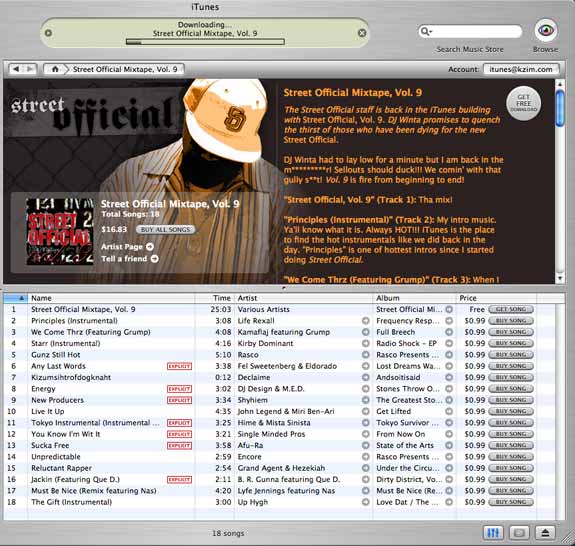575x546 pixels.
Task: Click the itunes@kzim.com account button
Action: coord(521,69)
